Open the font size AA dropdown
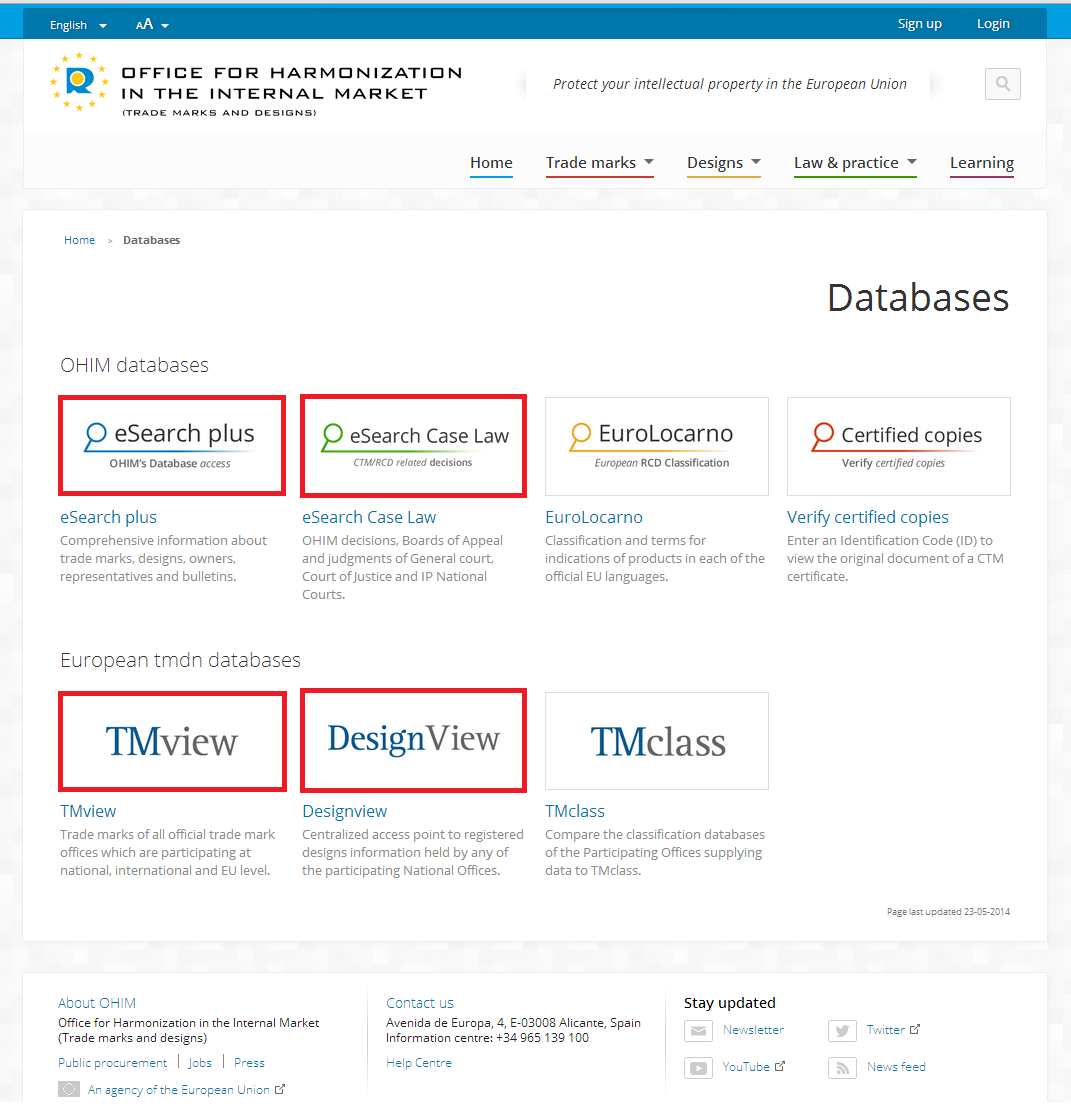 click(x=152, y=25)
